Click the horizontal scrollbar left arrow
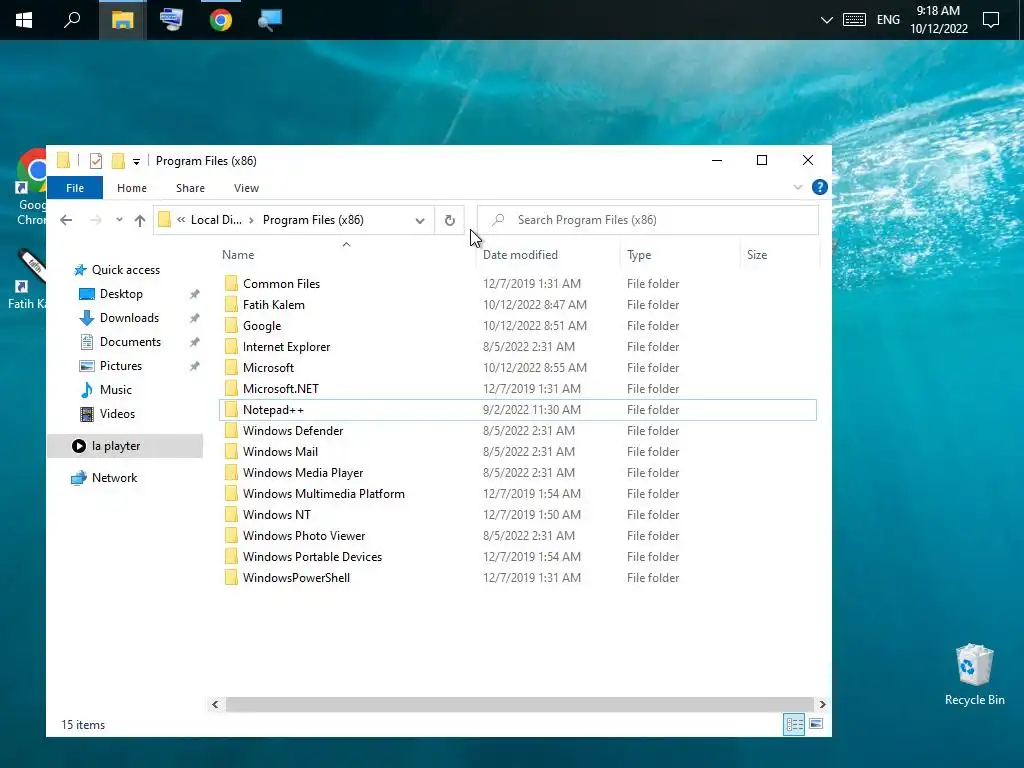Screen dimensions: 1024x768 (215, 705)
